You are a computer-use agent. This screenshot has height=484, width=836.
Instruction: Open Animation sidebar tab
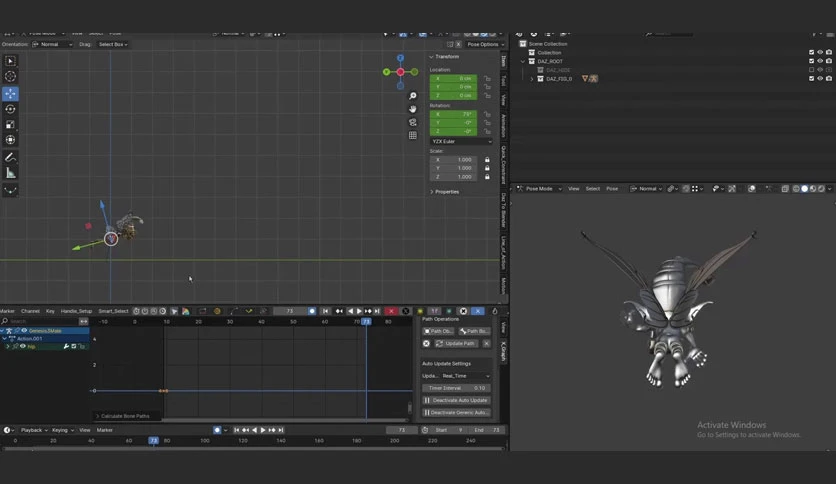click(x=504, y=125)
